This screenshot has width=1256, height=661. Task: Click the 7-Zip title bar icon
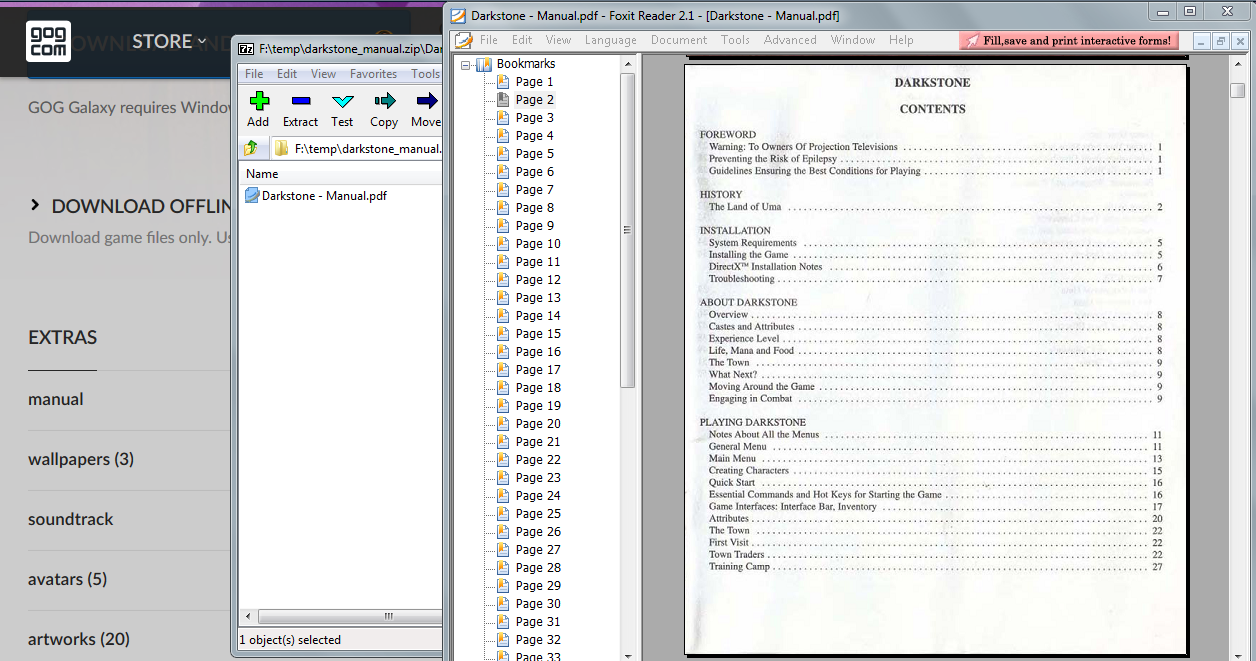(246, 48)
